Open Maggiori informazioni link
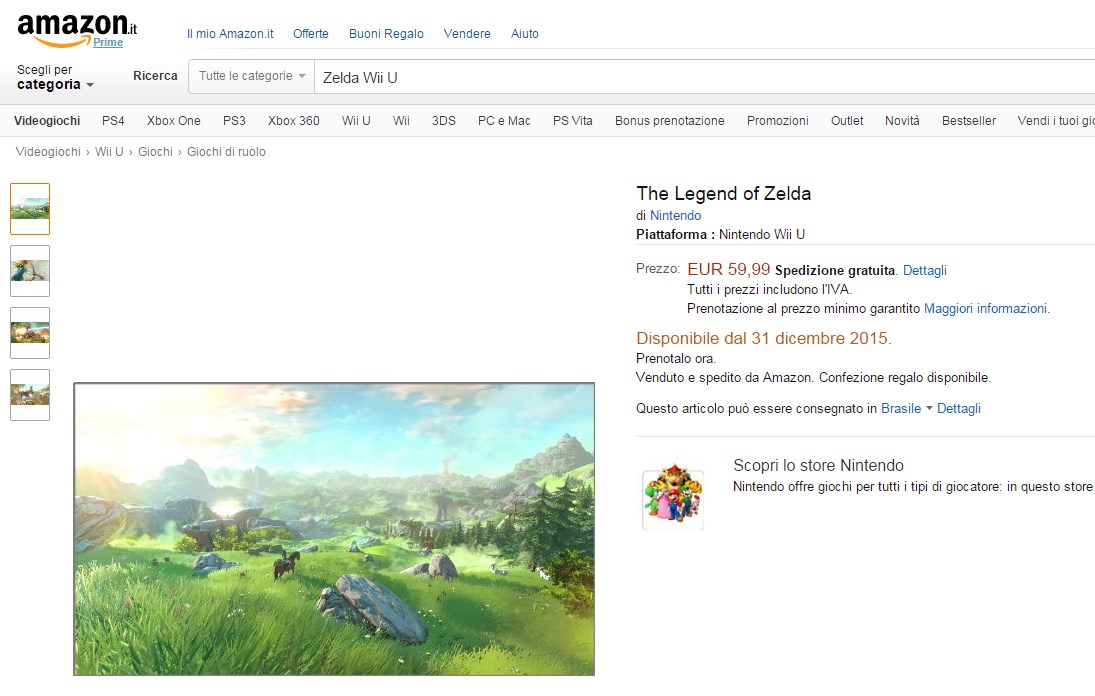 click(x=985, y=309)
